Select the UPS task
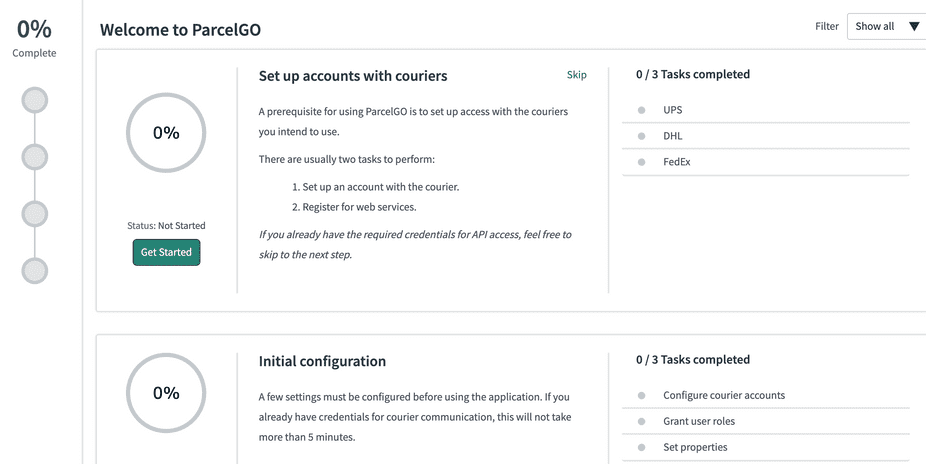This screenshot has height=464, width=926. (x=765, y=110)
